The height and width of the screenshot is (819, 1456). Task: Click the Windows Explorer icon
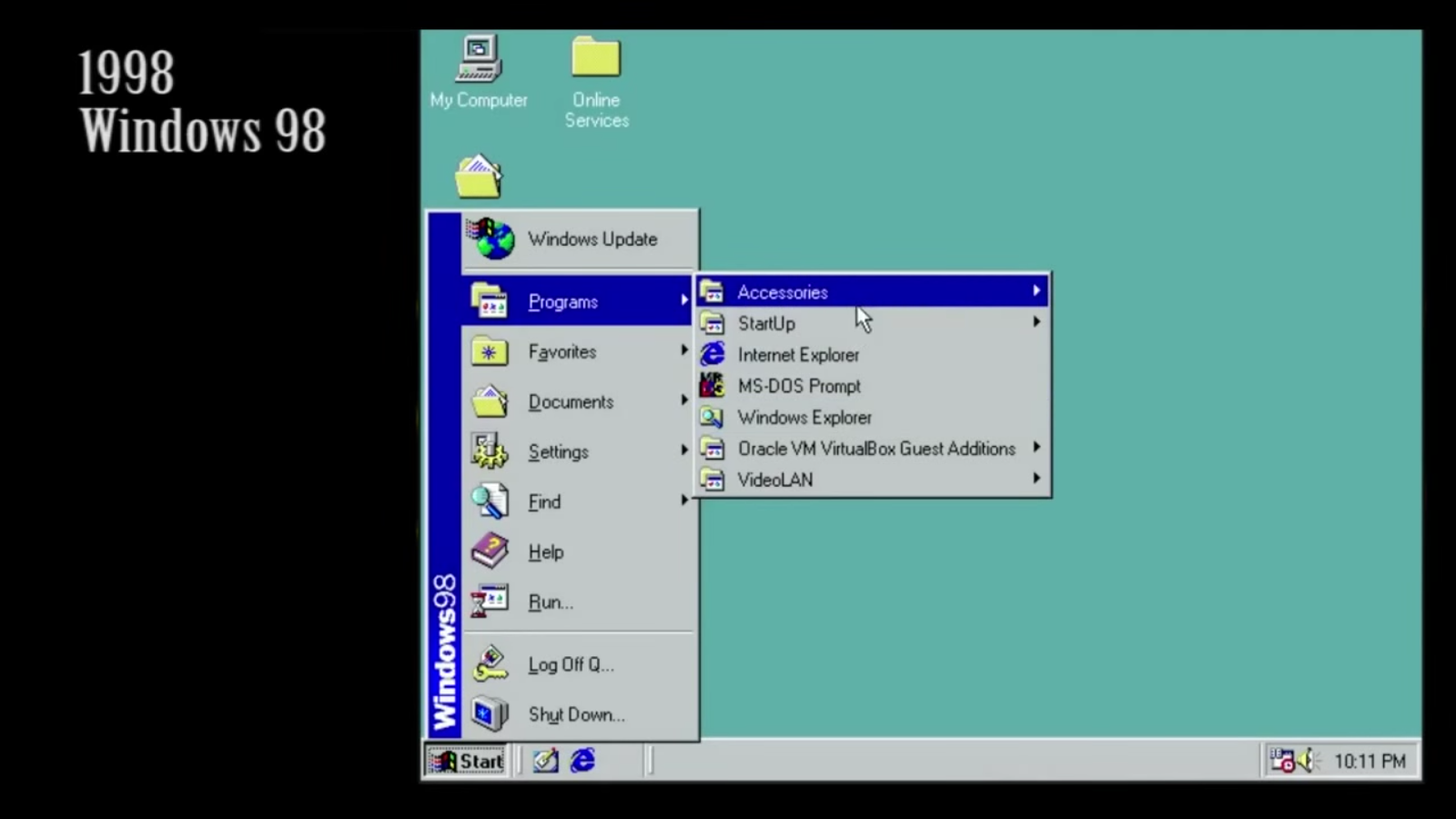[x=713, y=417]
